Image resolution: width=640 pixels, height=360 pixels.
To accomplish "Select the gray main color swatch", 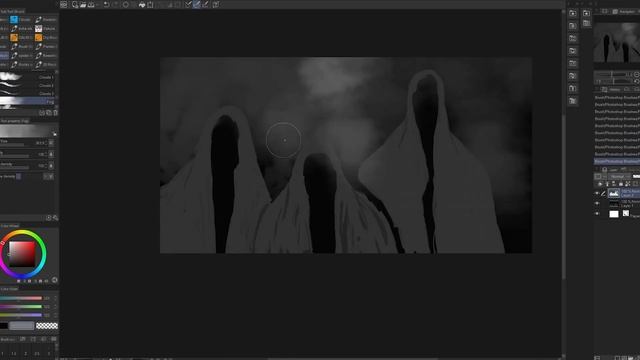I will (x=22, y=325).
